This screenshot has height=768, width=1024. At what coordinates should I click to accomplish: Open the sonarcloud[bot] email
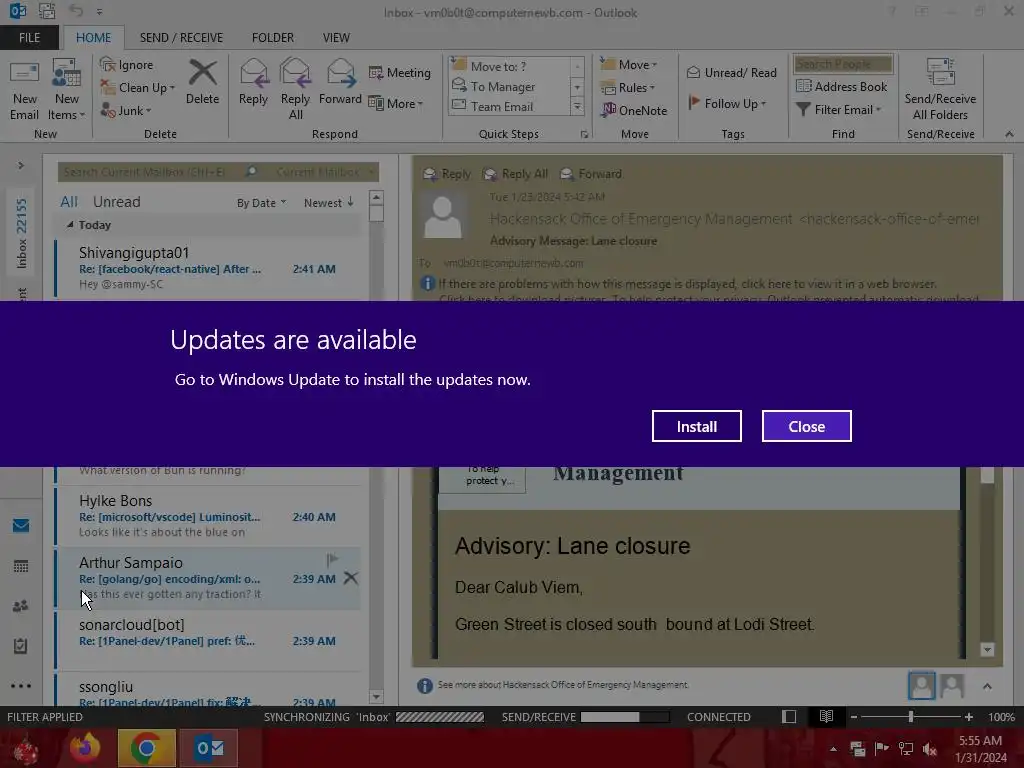click(x=208, y=640)
